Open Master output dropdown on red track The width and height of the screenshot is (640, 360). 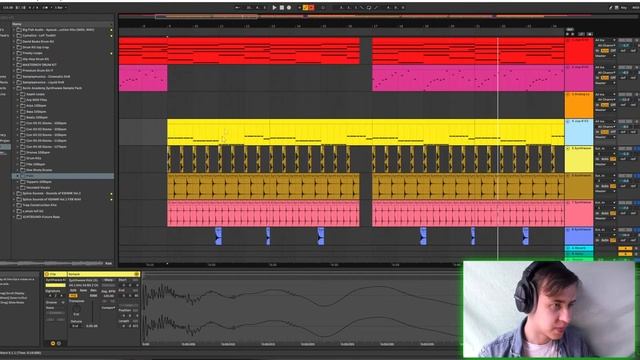click(x=605, y=56)
